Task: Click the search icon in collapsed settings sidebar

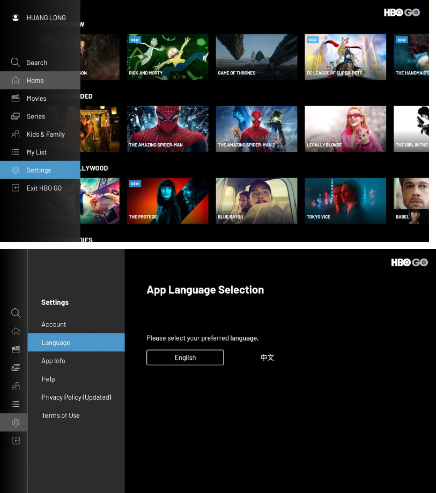Action: pyautogui.click(x=15, y=313)
